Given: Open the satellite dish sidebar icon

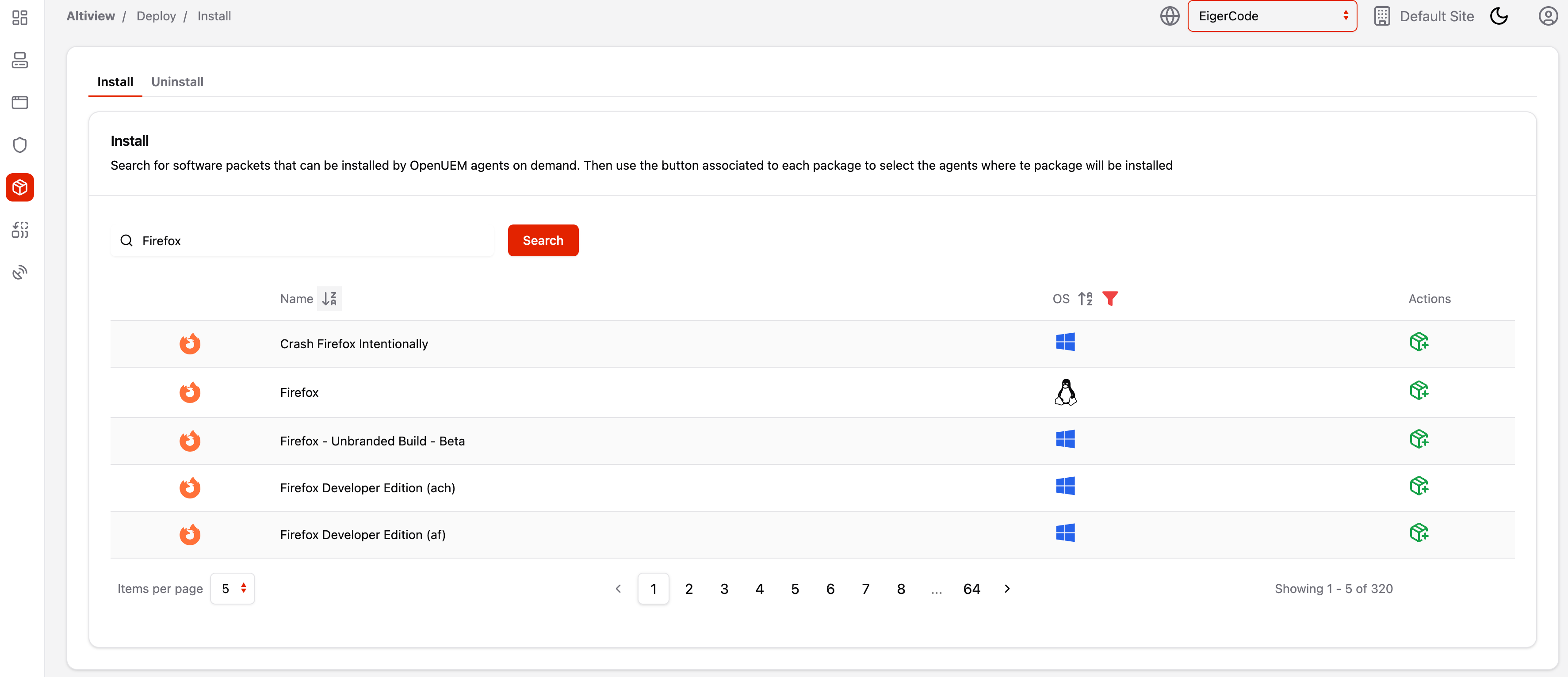Looking at the screenshot, I should [19, 272].
